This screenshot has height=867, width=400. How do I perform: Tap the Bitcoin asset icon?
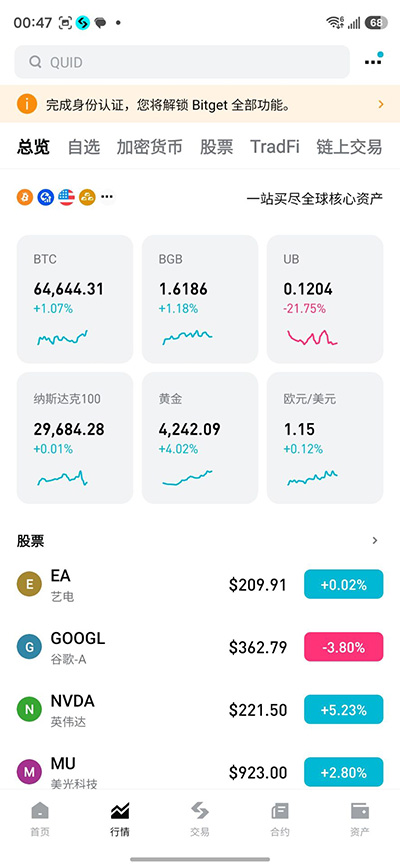(25, 197)
